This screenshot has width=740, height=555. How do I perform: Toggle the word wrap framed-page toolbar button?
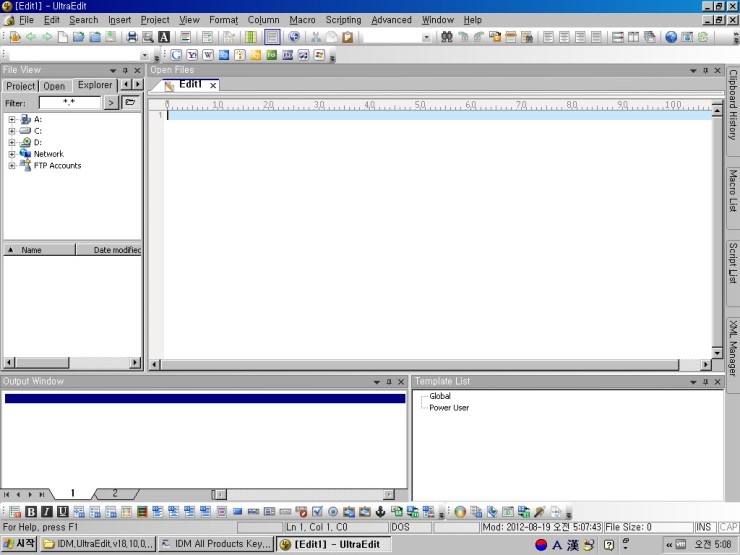tap(272, 37)
